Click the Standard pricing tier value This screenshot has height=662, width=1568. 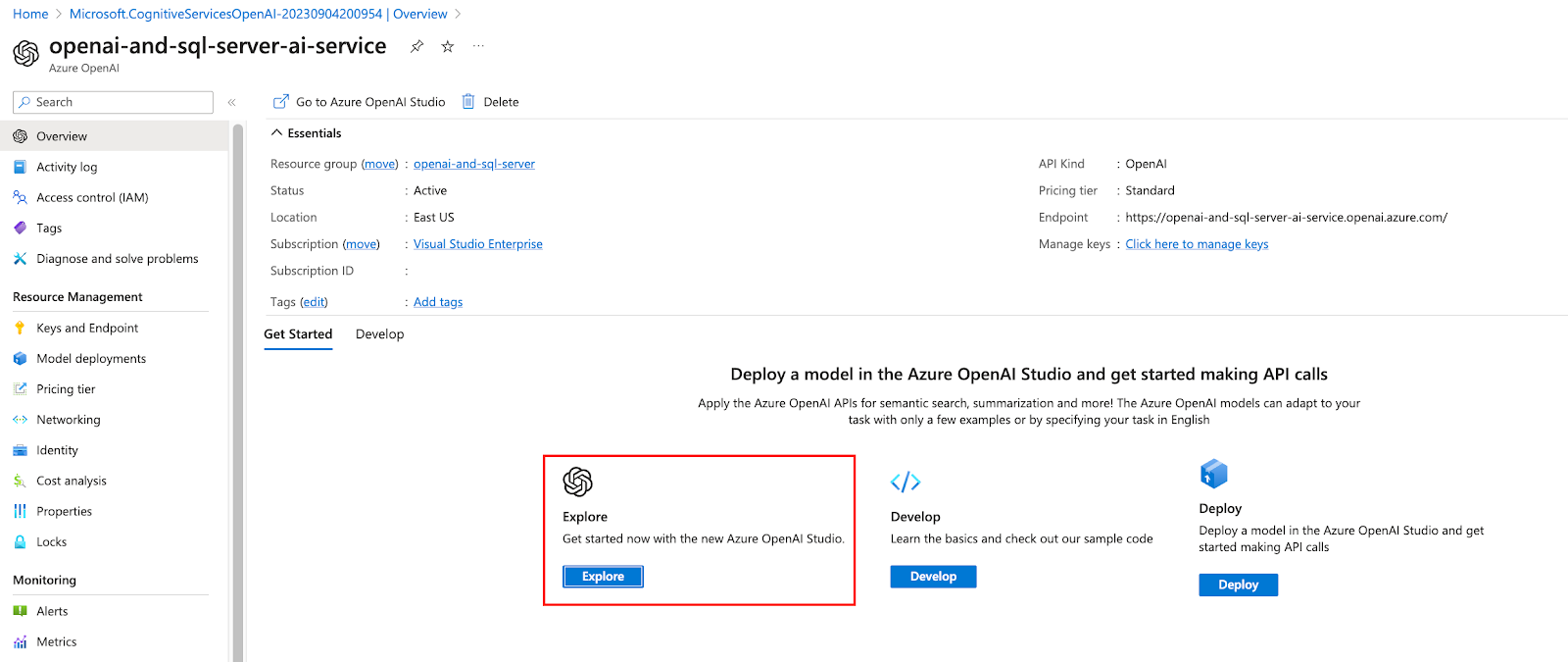[x=1150, y=190]
